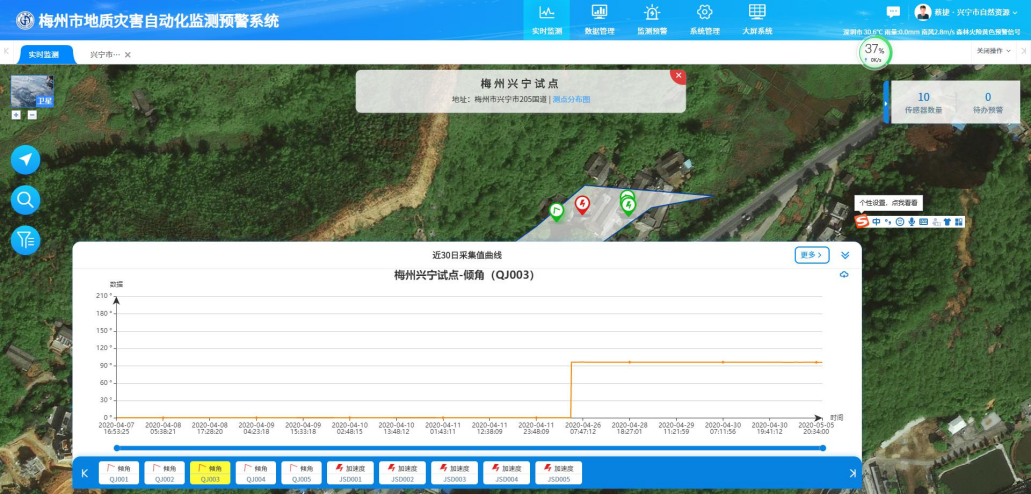1031x494 pixels.
Task: Toggle punctuation mode in Sogou bar
Action: click(888, 222)
